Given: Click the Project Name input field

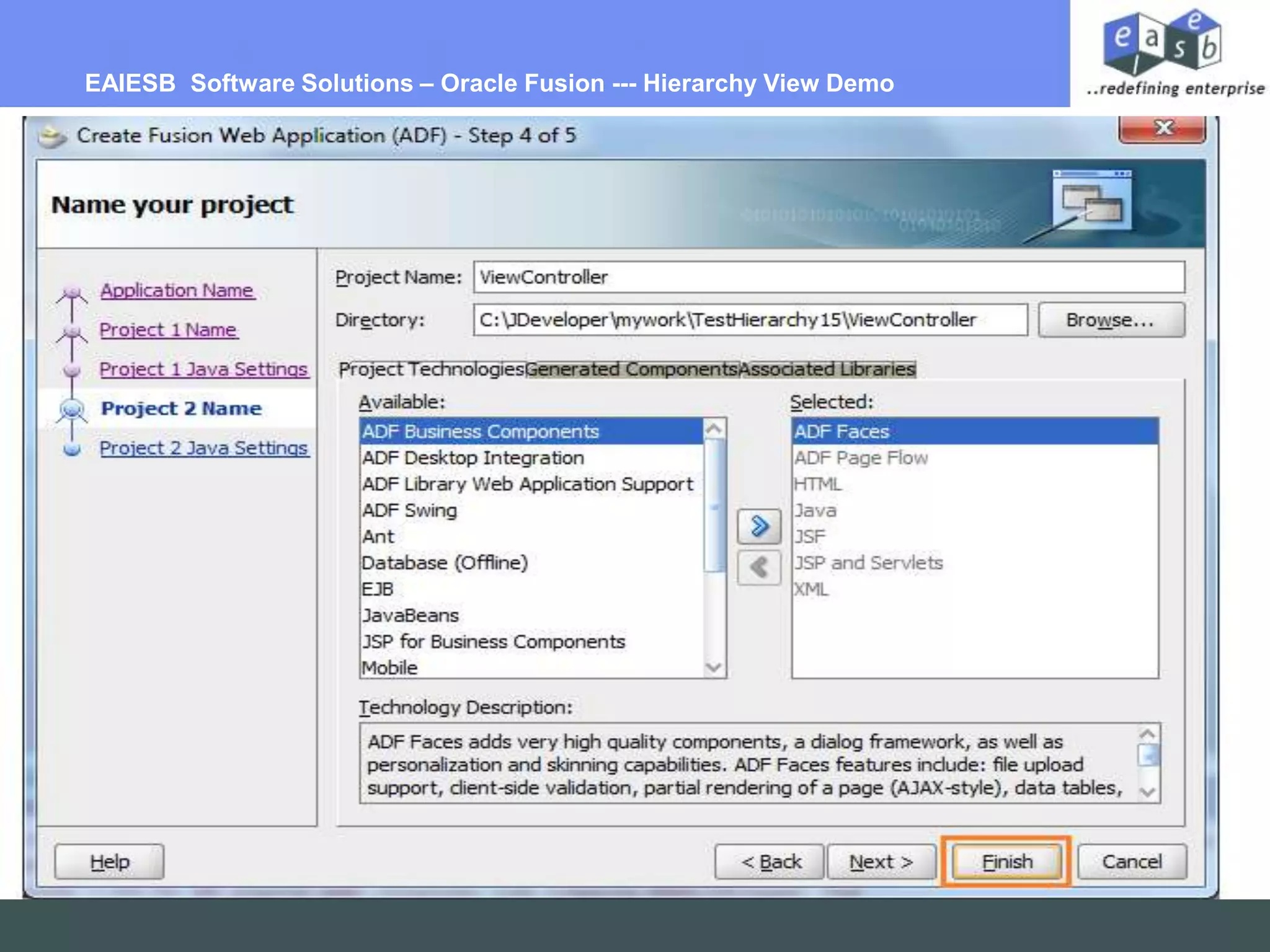Looking at the screenshot, I should point(829,277).
